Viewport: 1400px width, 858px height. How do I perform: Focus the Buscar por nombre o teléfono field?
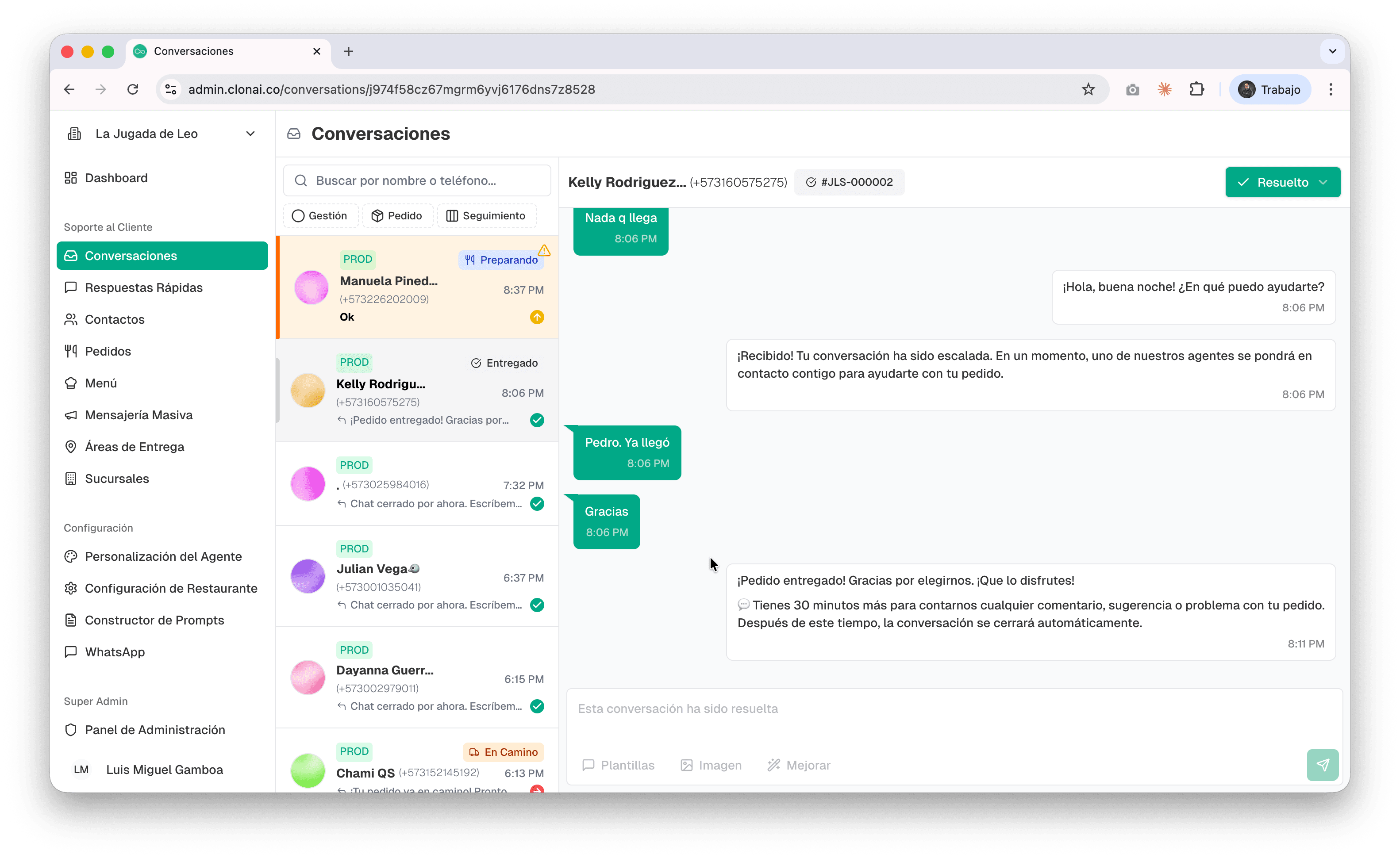pyautogui.click(x=417, y=180)
